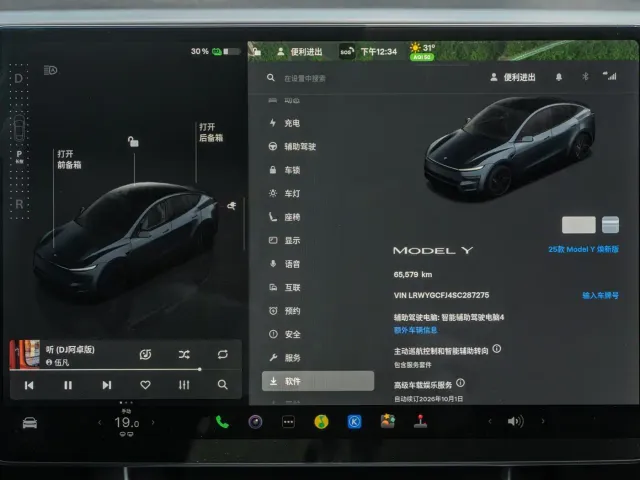Screen dimensions: 640x480
Task: Search music with magnifier icon
Action: [222, 384]
